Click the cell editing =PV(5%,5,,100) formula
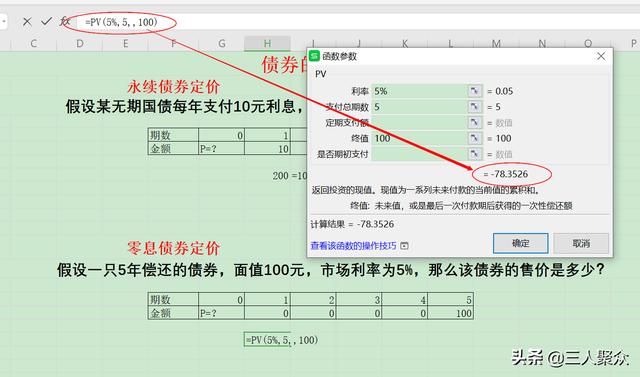This screenshot has width=640, height=377. [x=267, y=339]
